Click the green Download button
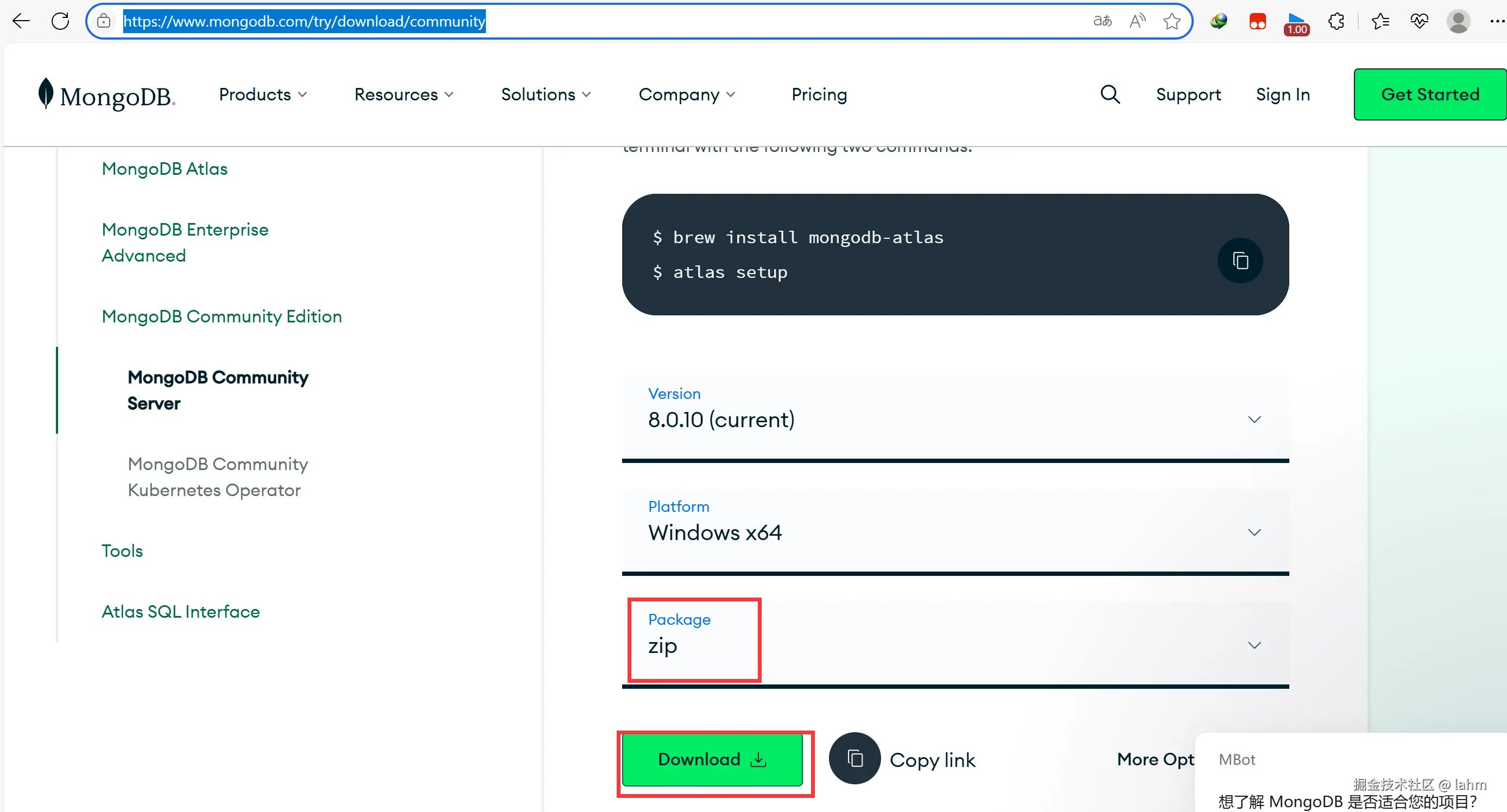 pos(711,759)
